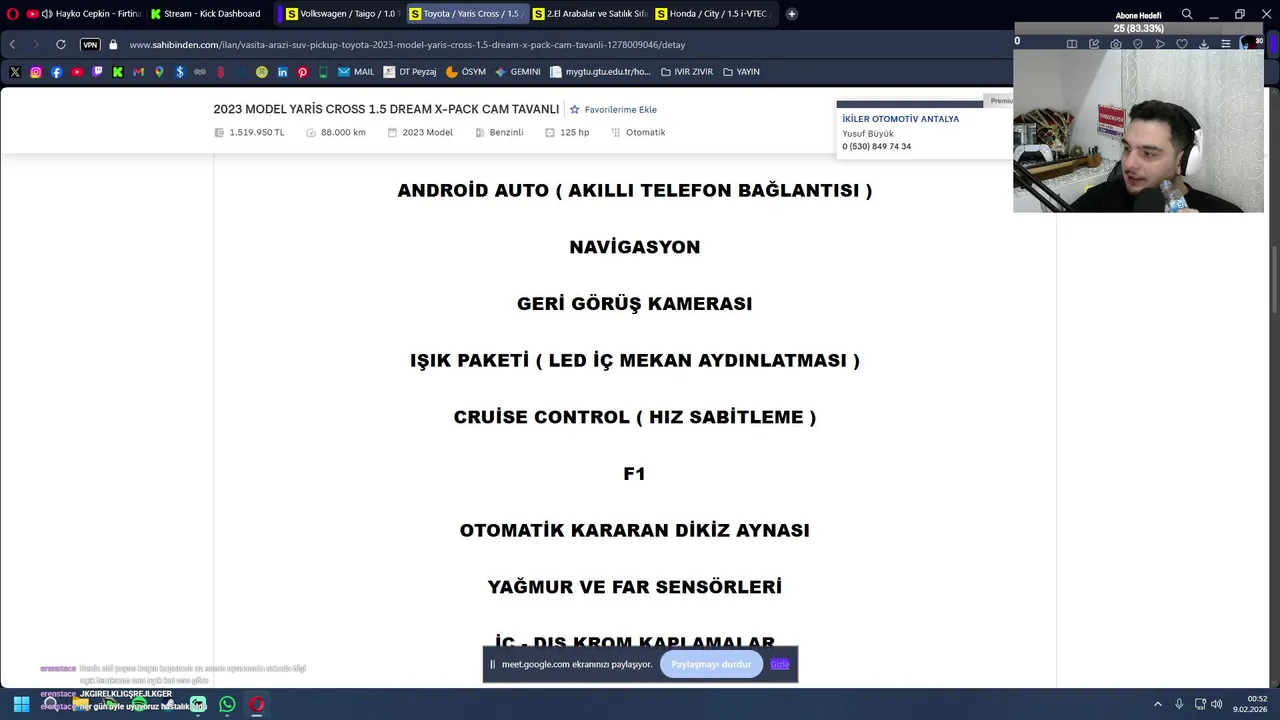Toggle the VPN badge in address bar

[x=90, y=44]
